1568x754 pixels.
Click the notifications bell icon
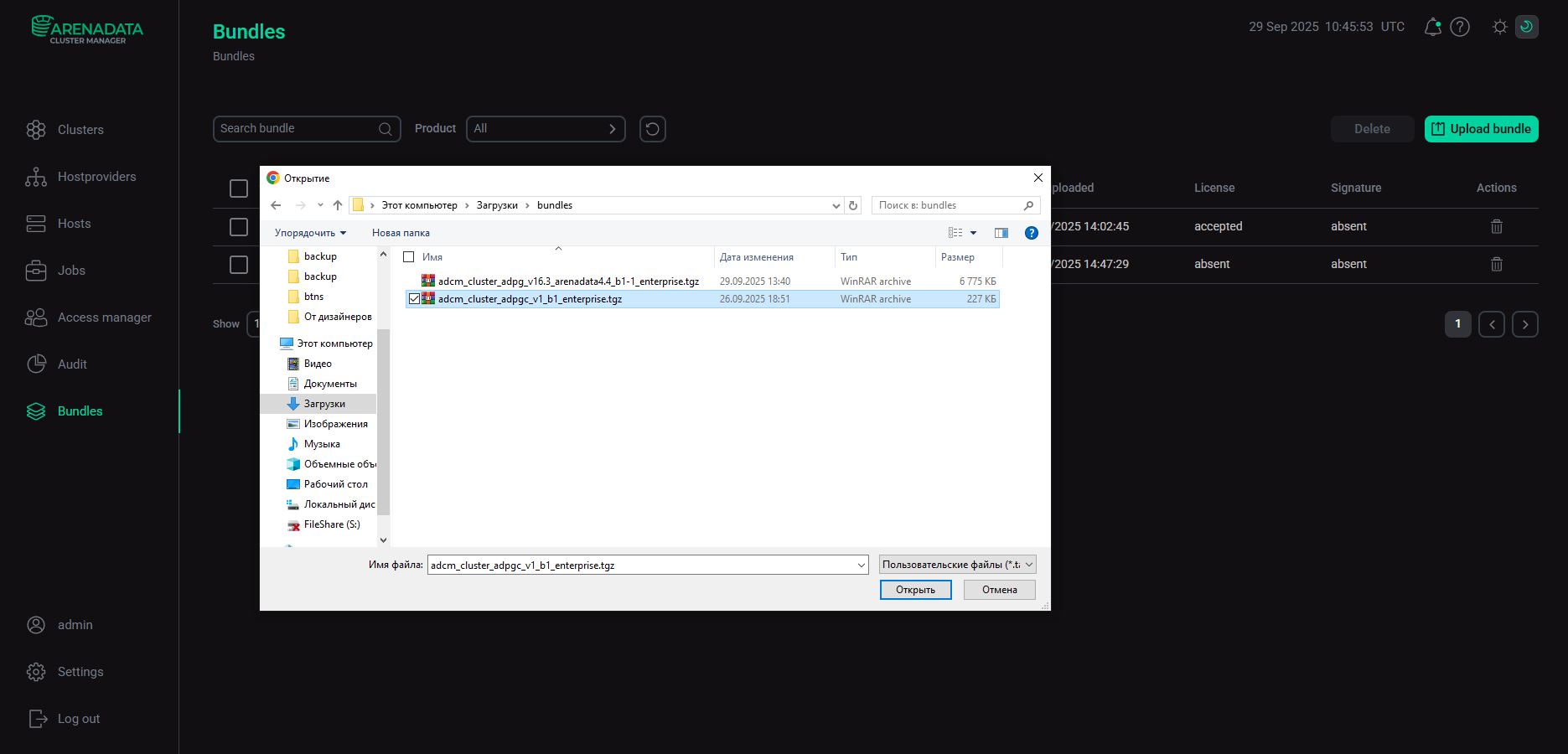pyautogui.click(x=1432, y=27)
